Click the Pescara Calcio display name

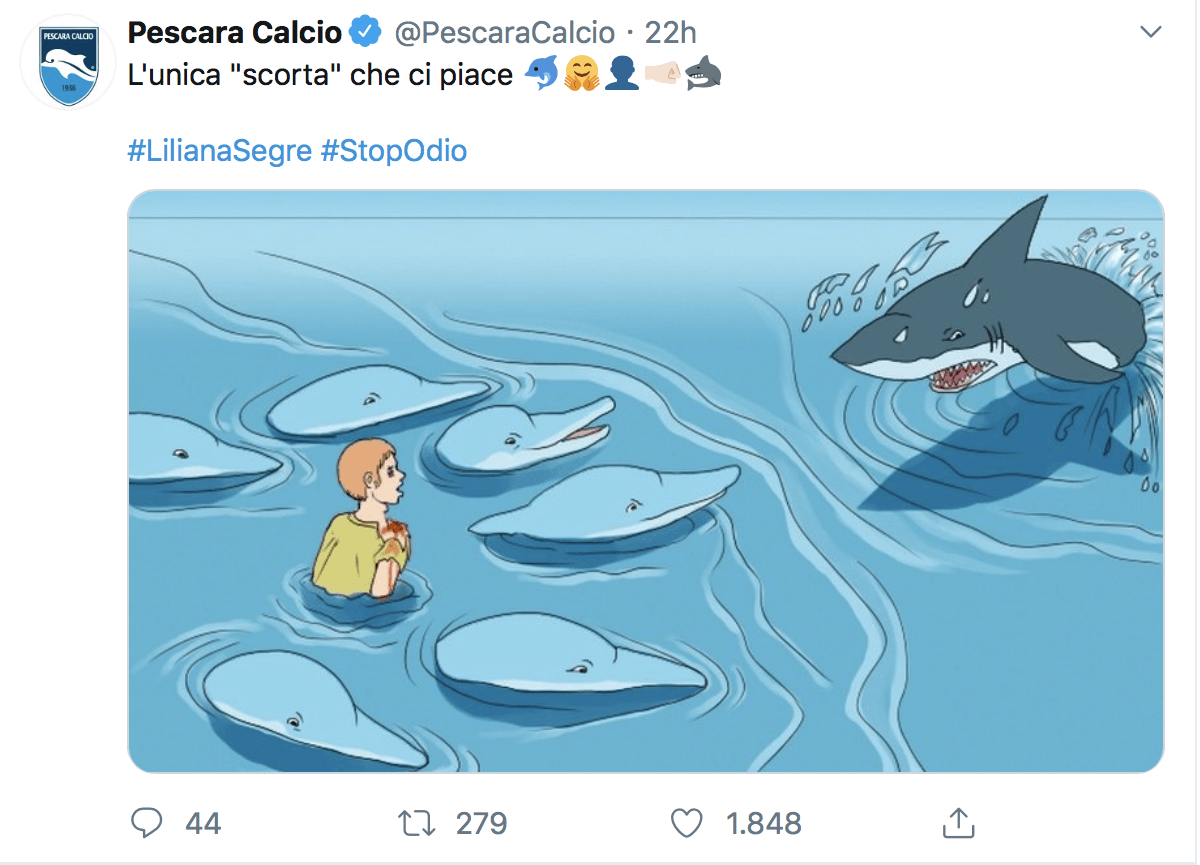pos(235,33)
